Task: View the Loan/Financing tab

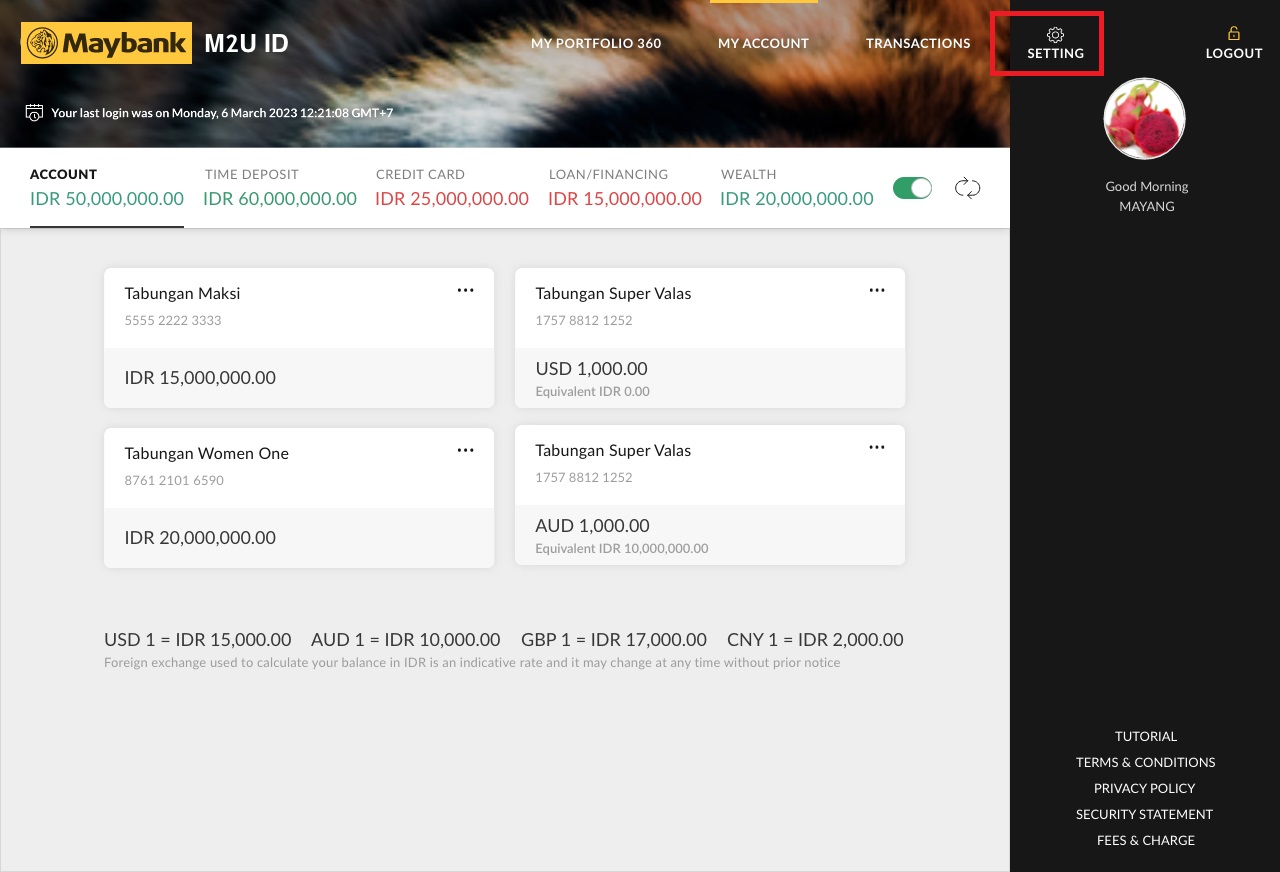Action: [x=624, y=187]
